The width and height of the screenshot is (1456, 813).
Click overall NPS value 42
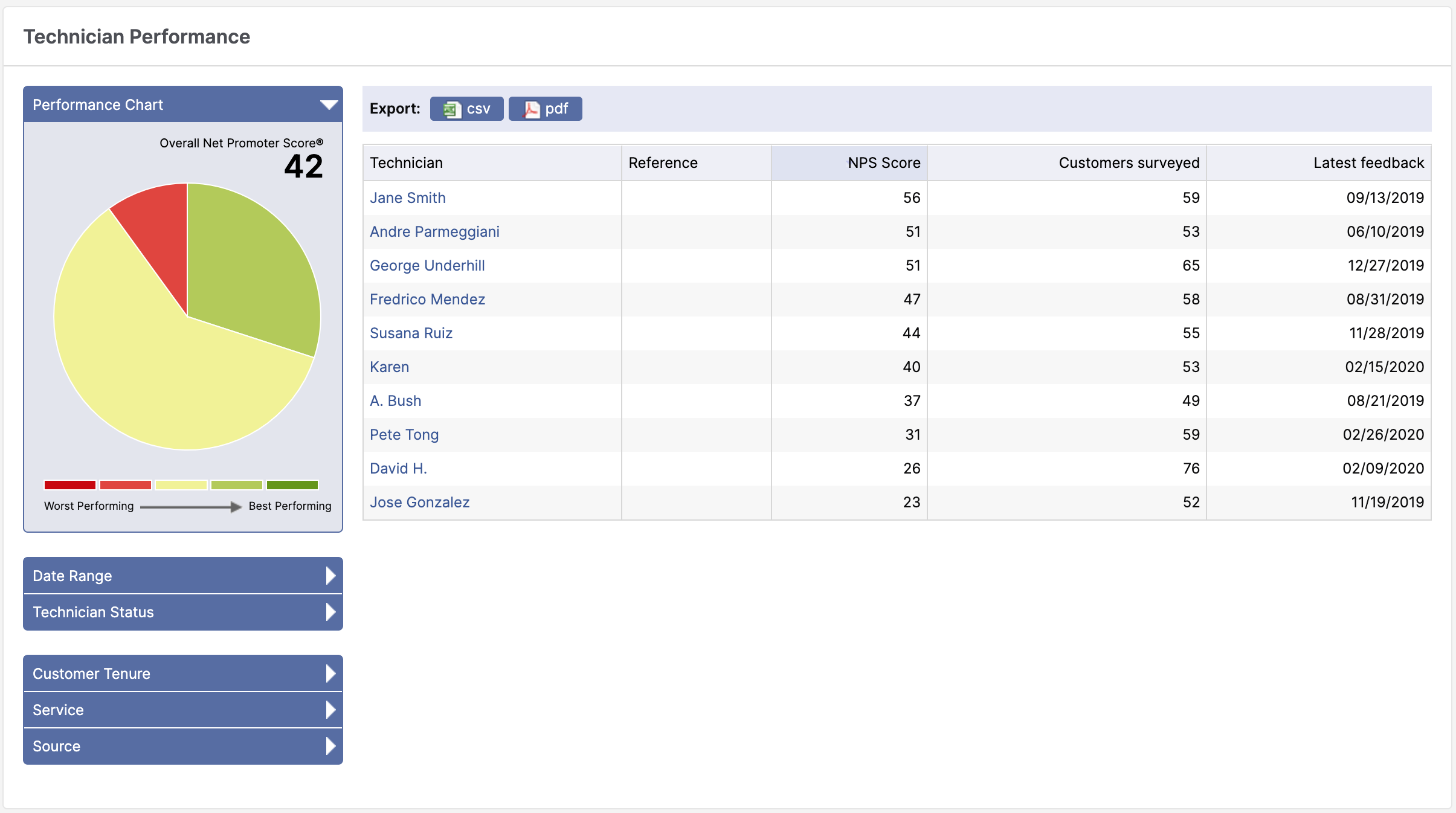tap(303, 166)
